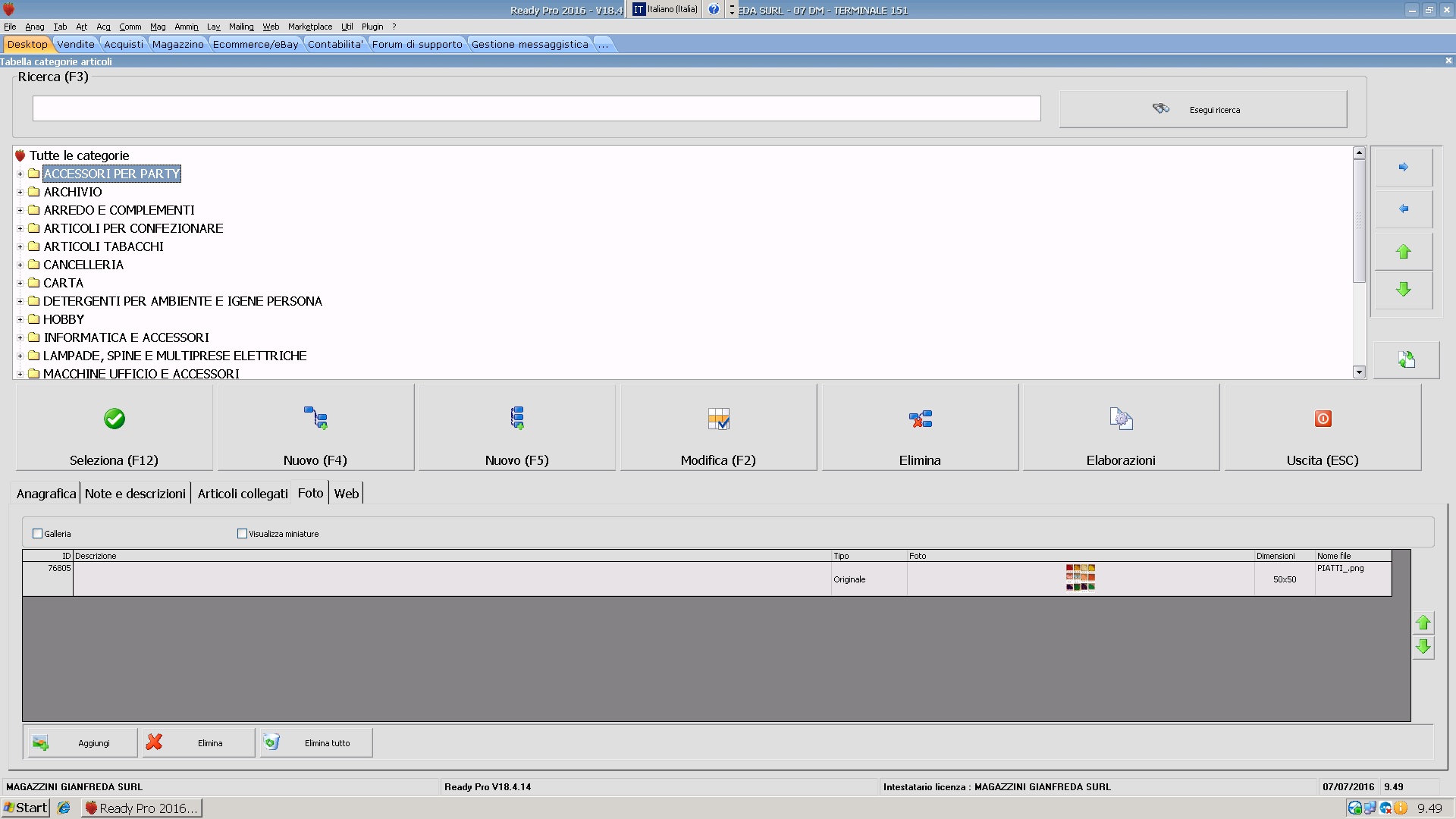The width and height of the screenshot is (1456, 819).
Task: Expand the HOBBY category node
Action: click(x=20, y=319)
